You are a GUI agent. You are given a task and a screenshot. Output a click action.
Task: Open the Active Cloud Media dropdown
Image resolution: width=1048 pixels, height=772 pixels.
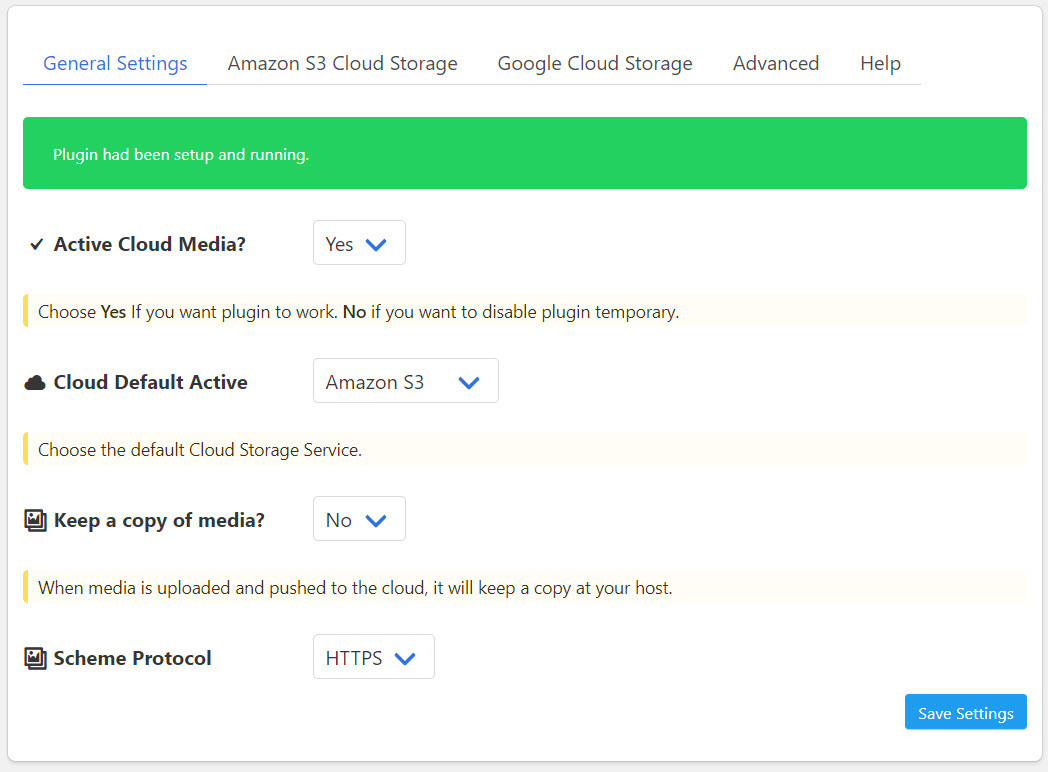pyautogui.click(x=360, y=243)
